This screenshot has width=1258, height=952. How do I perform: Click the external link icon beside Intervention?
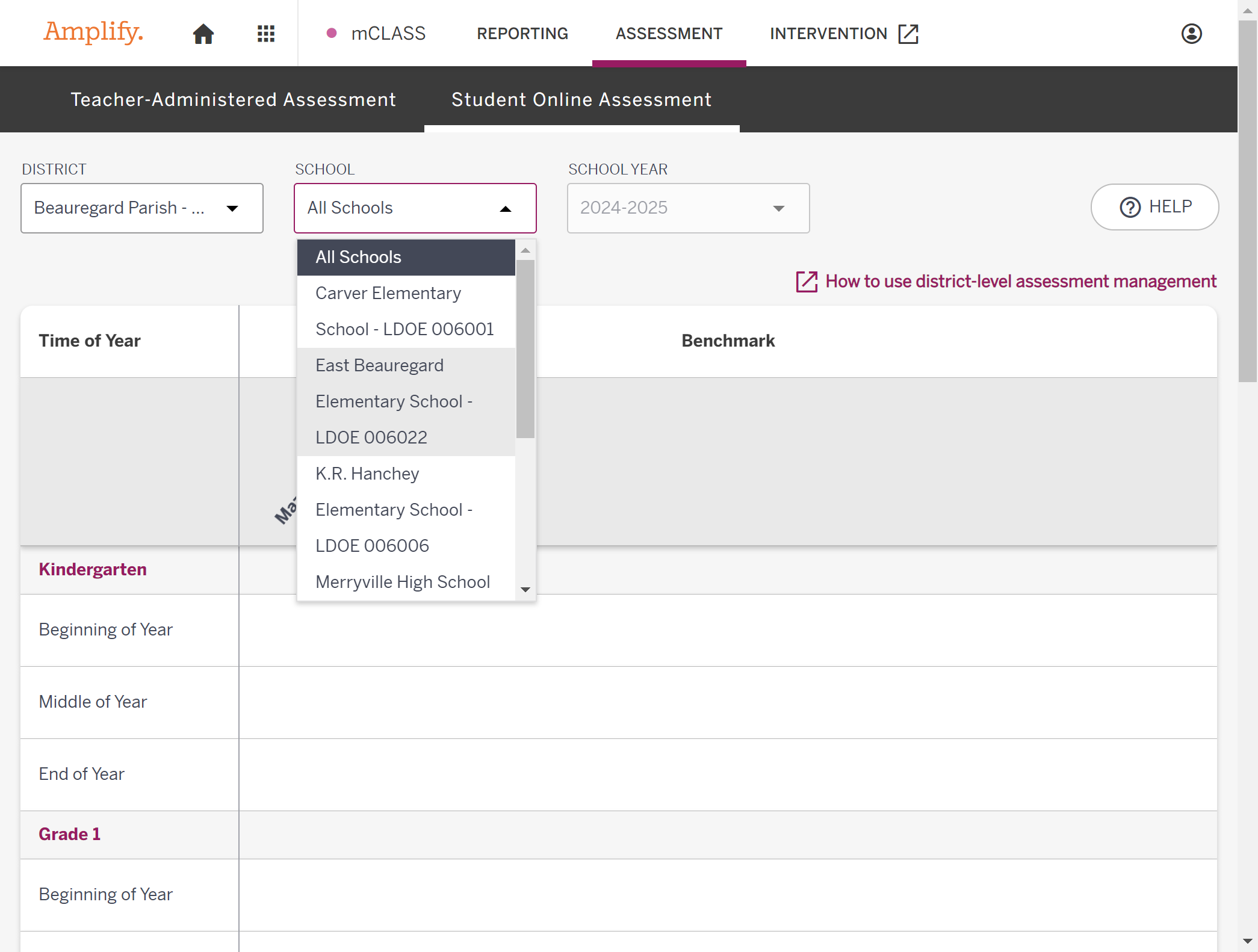coord(908,34)
